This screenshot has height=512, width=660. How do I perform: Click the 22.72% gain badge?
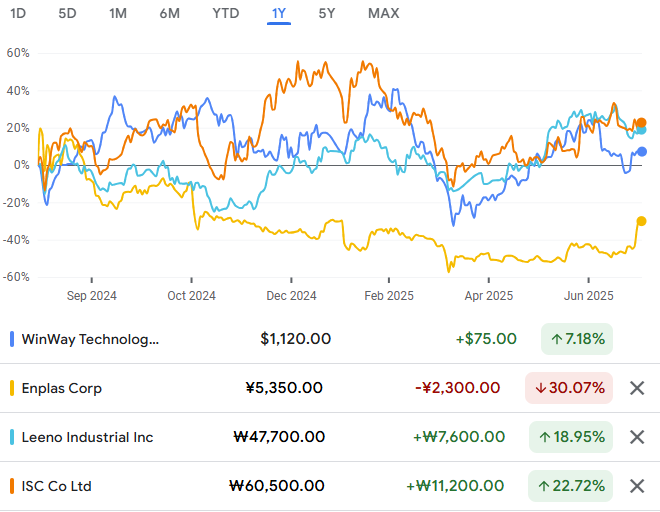pyautogui.click(x=570, y=486)
